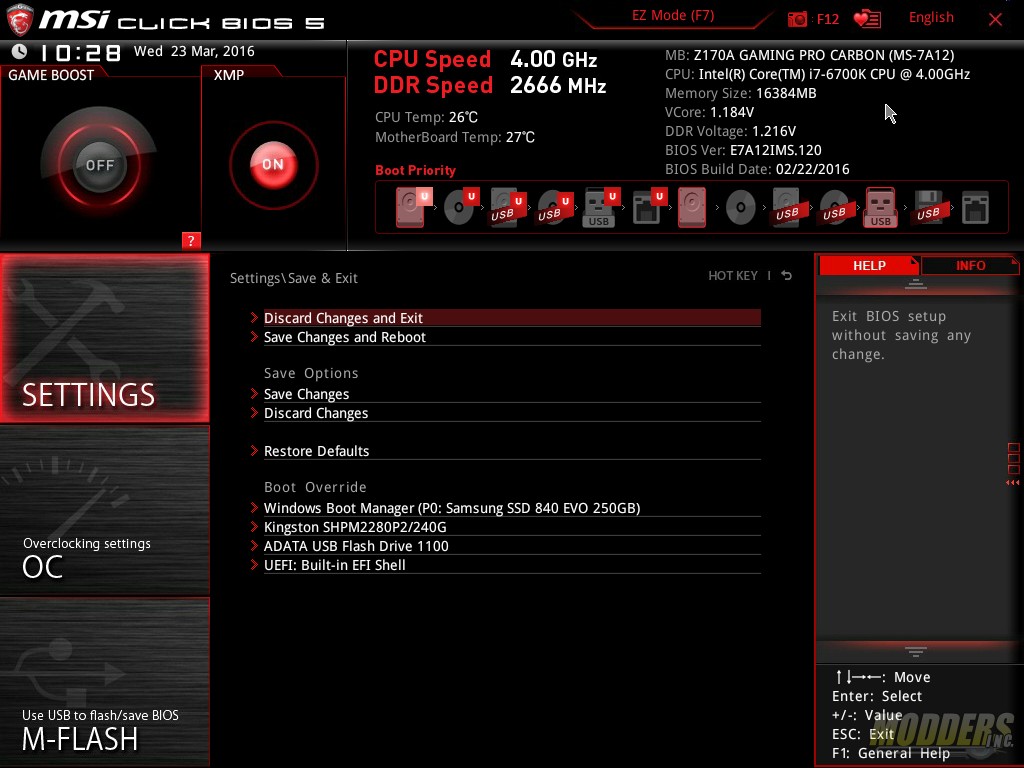Click the arrow beside UEFI Built-in EFI Shell

pos(254,564)
